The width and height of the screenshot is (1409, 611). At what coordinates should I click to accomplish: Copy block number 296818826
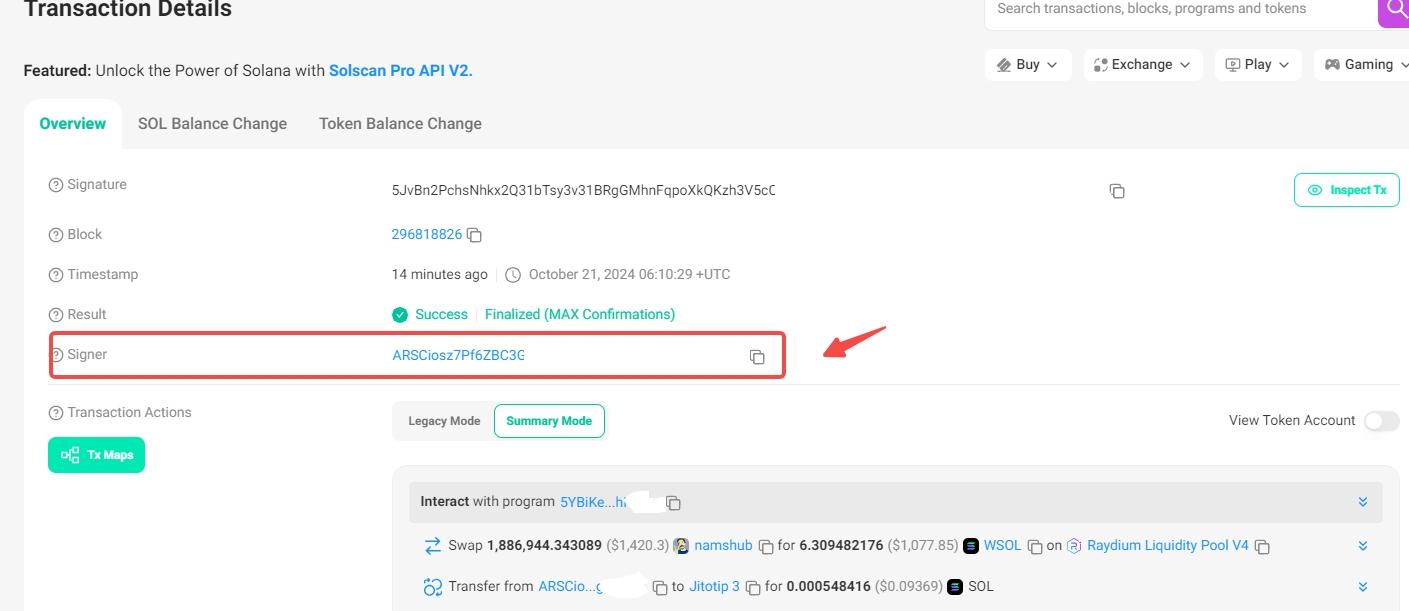coord(475,235)
